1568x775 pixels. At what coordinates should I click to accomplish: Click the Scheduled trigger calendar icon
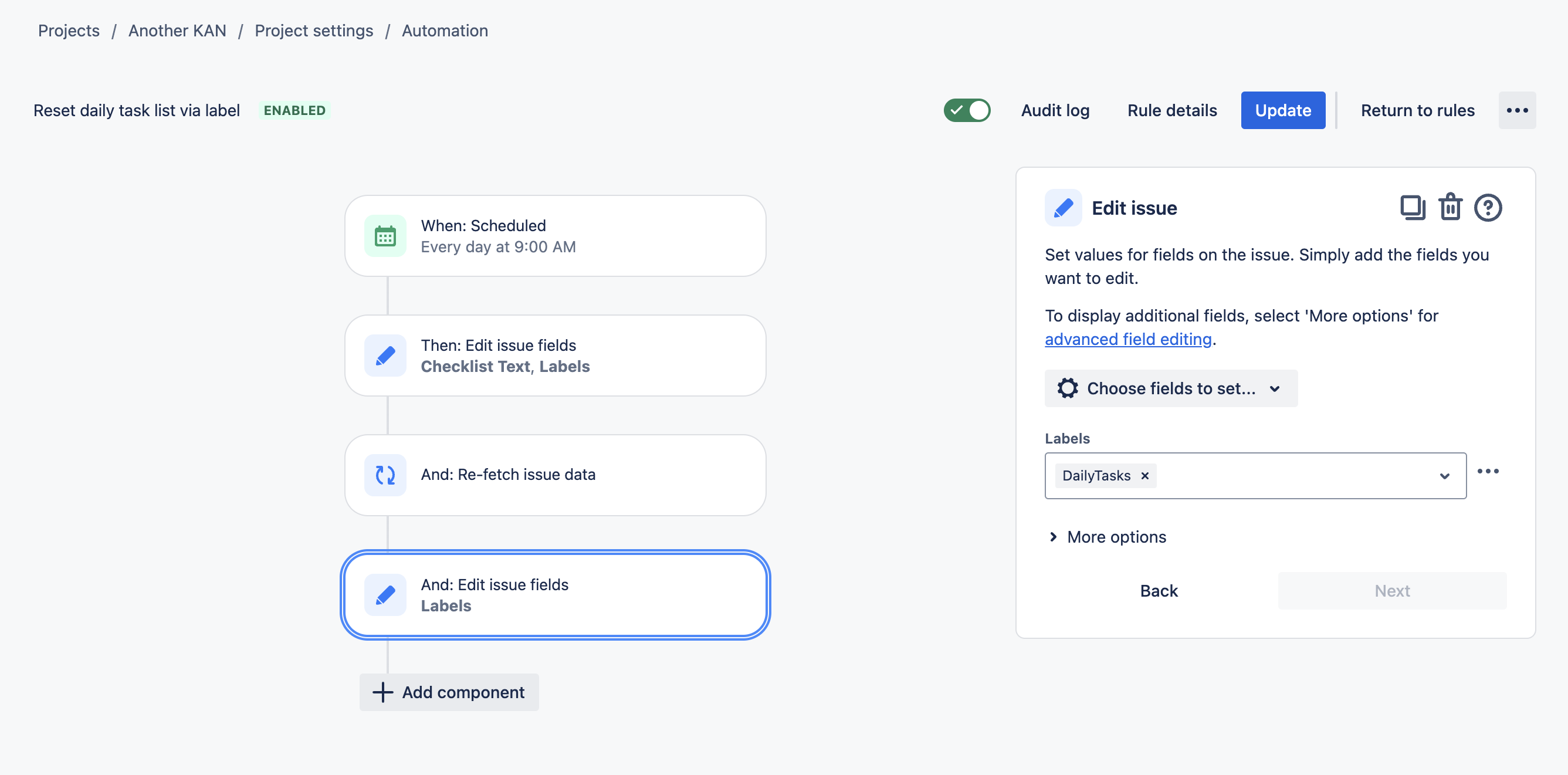pos(385,236)
